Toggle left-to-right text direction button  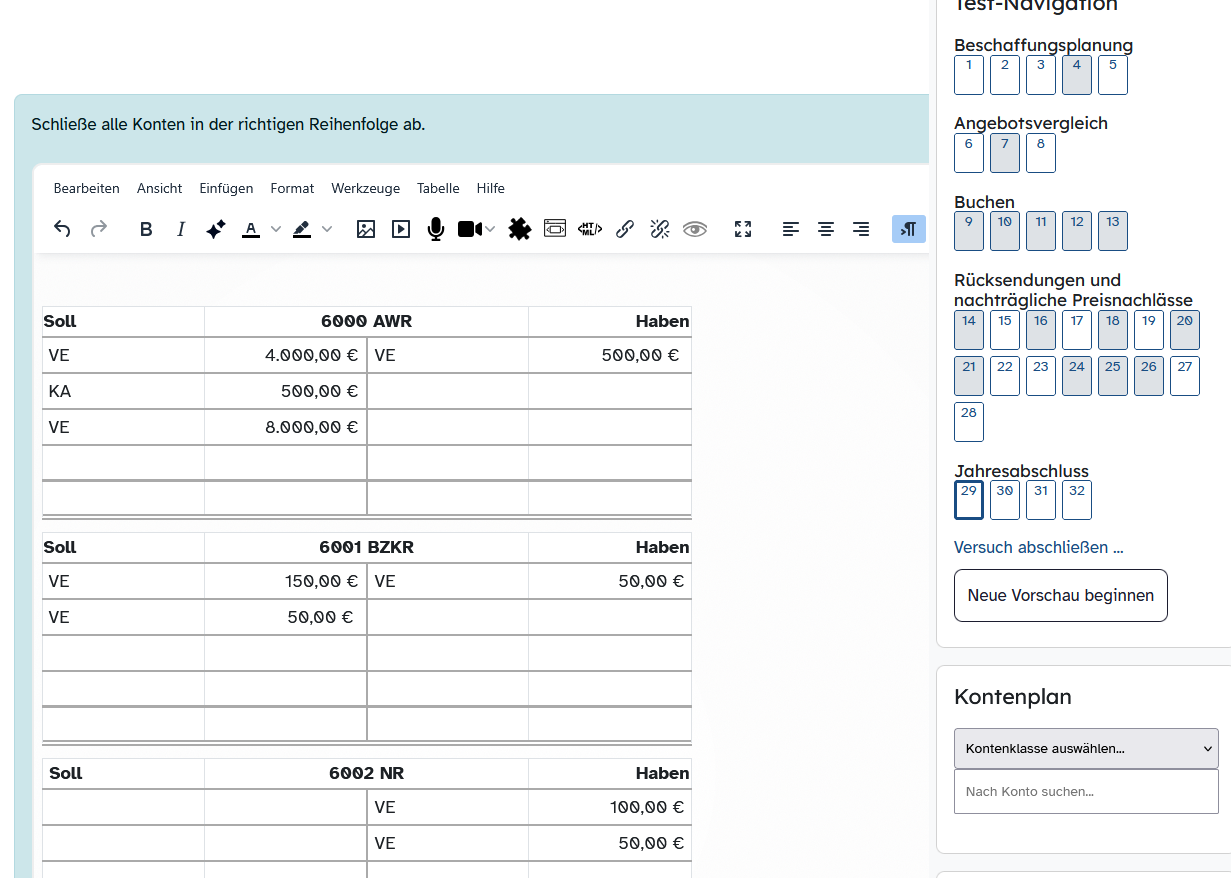click(x=908, y=229)
